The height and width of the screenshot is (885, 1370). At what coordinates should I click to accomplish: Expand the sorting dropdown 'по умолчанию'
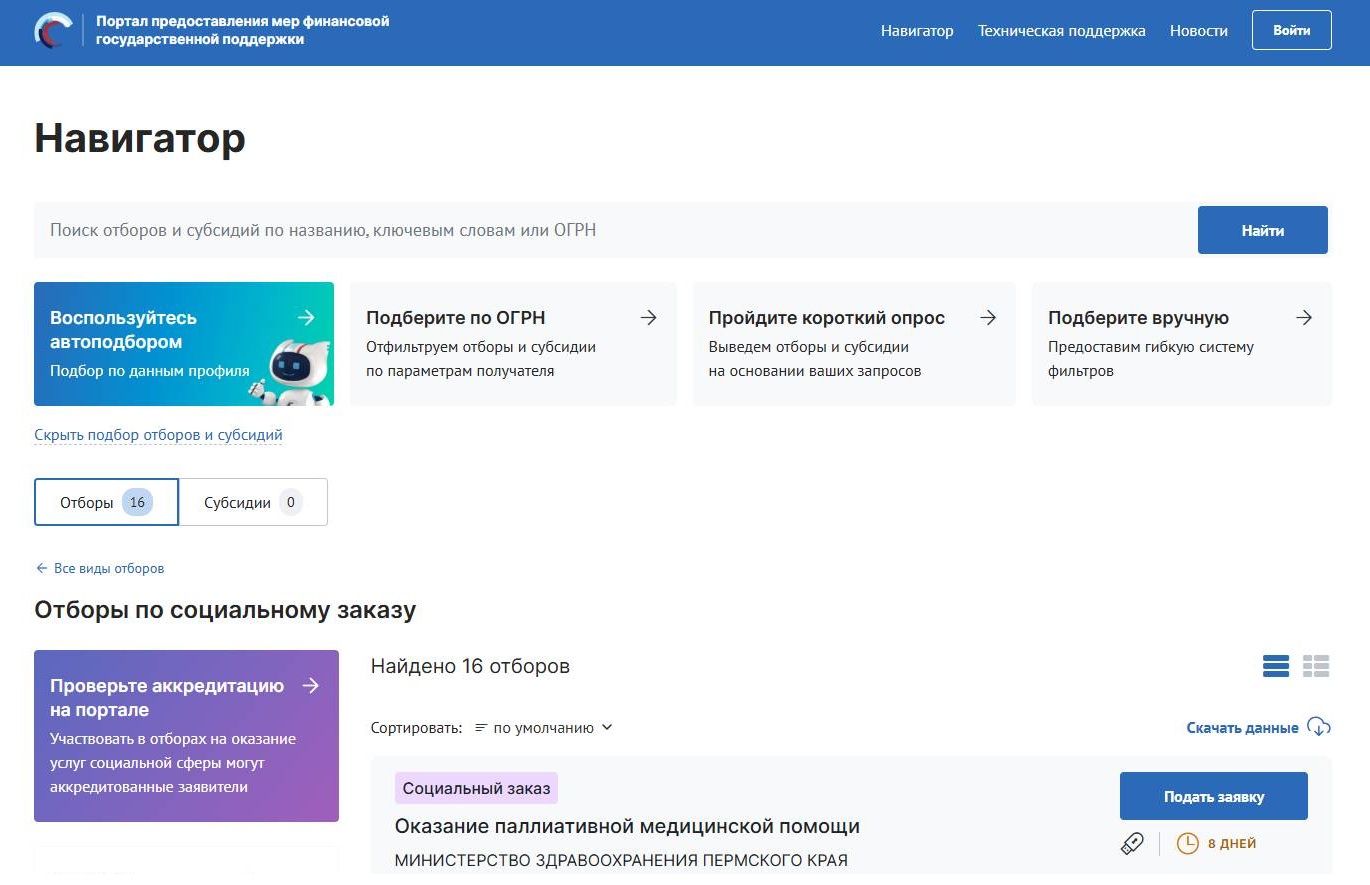[543, 728]
